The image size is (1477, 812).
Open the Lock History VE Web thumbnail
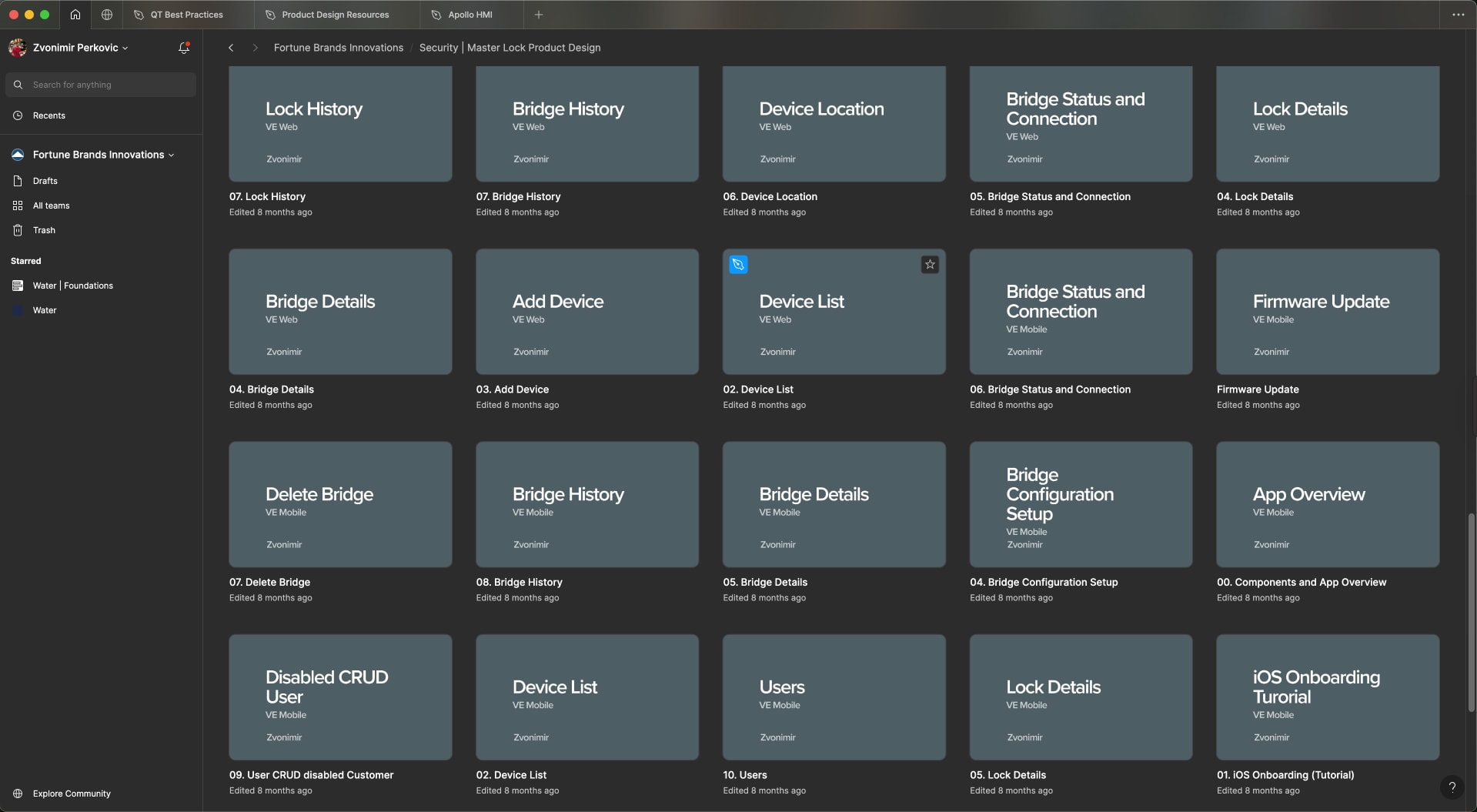[x=340, y=124]
